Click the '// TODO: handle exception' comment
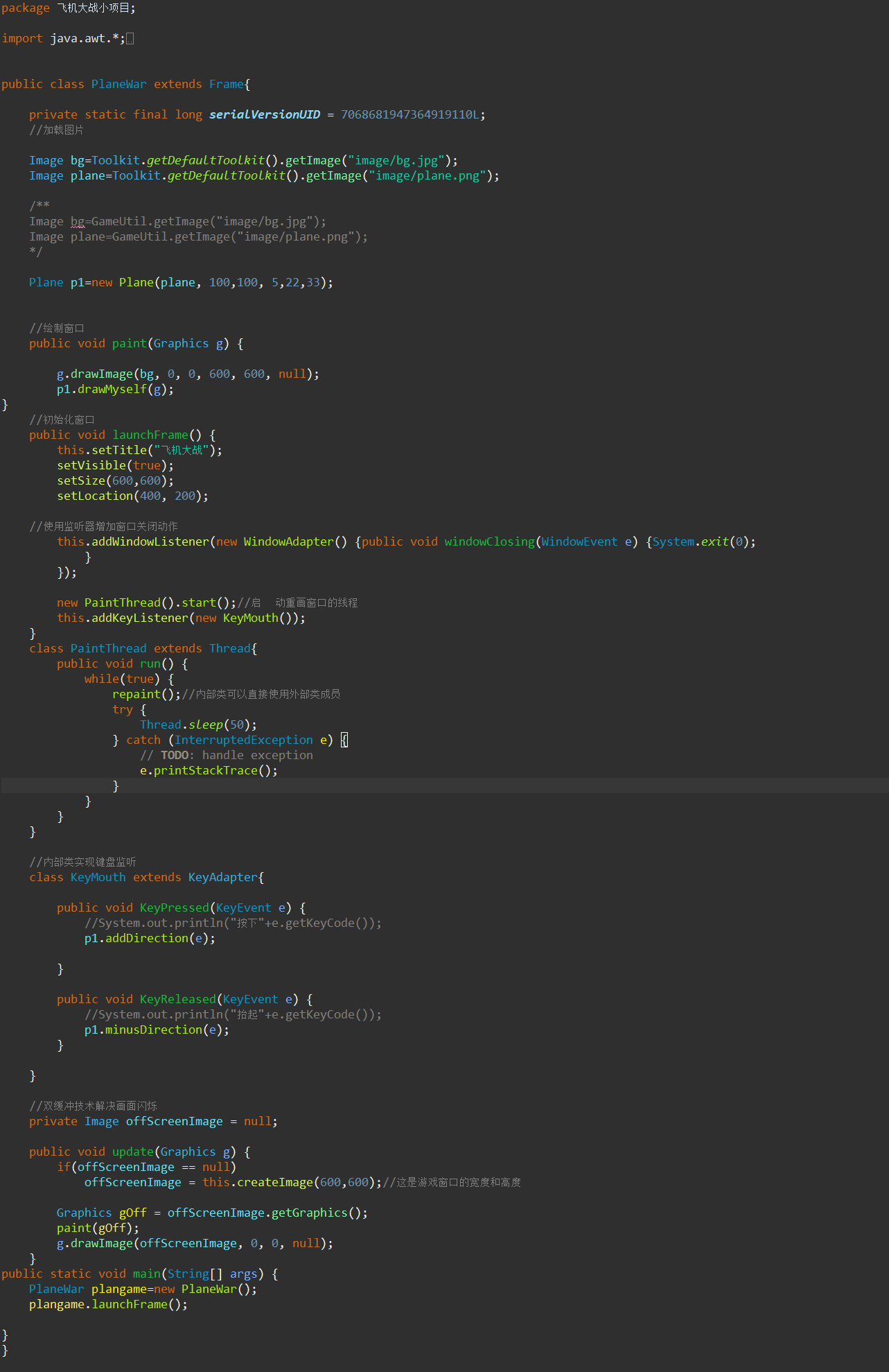The width and height of the screenshot is (889, 1372). pos(226,756)
